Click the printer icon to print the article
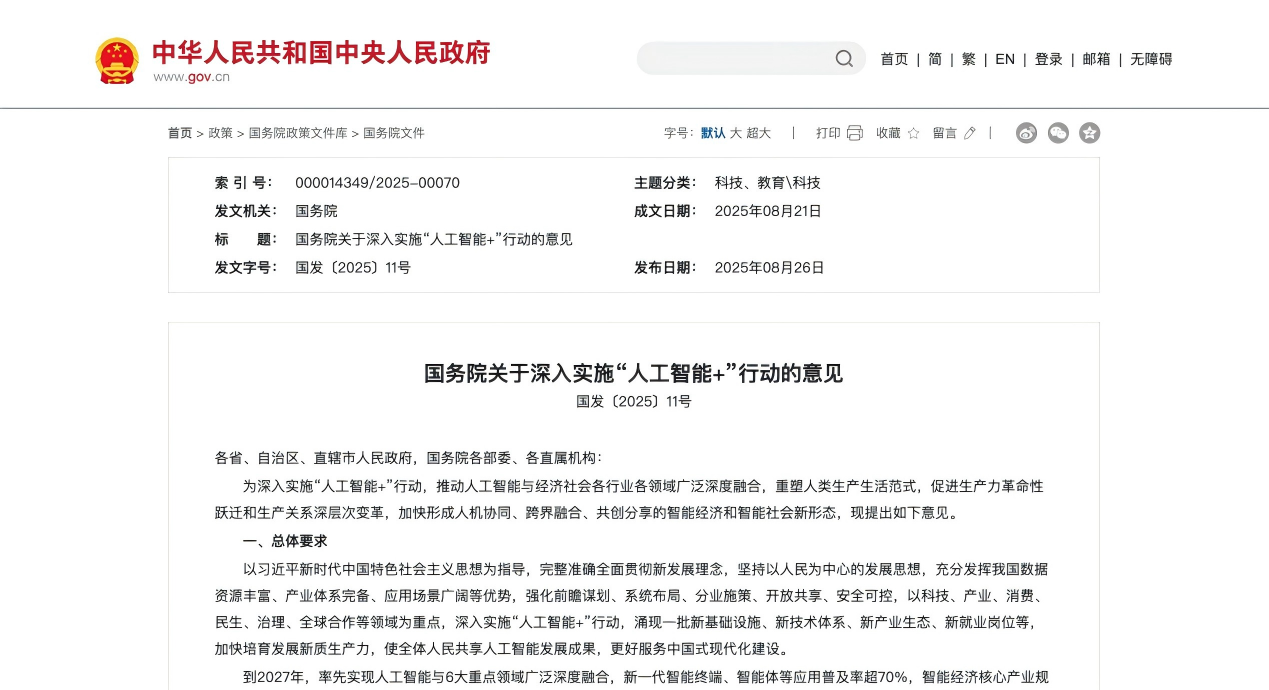This screenshot has width=1269, height=690. tap(855, 132)
